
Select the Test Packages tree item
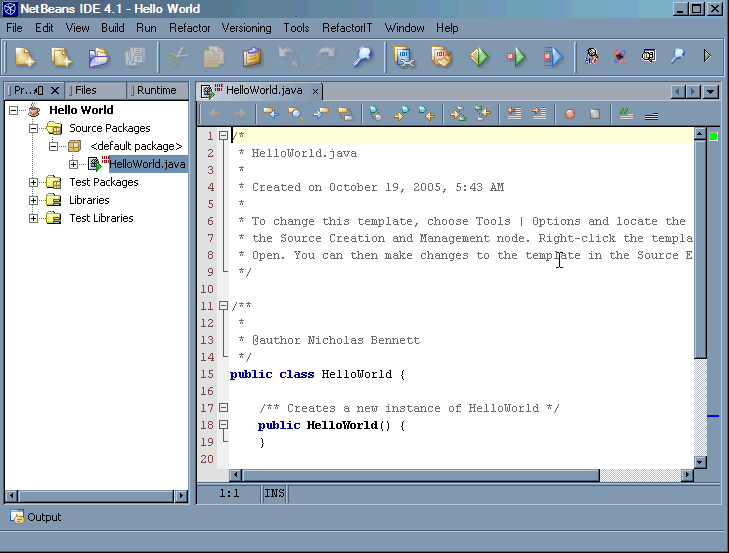[x=104, y=182]
